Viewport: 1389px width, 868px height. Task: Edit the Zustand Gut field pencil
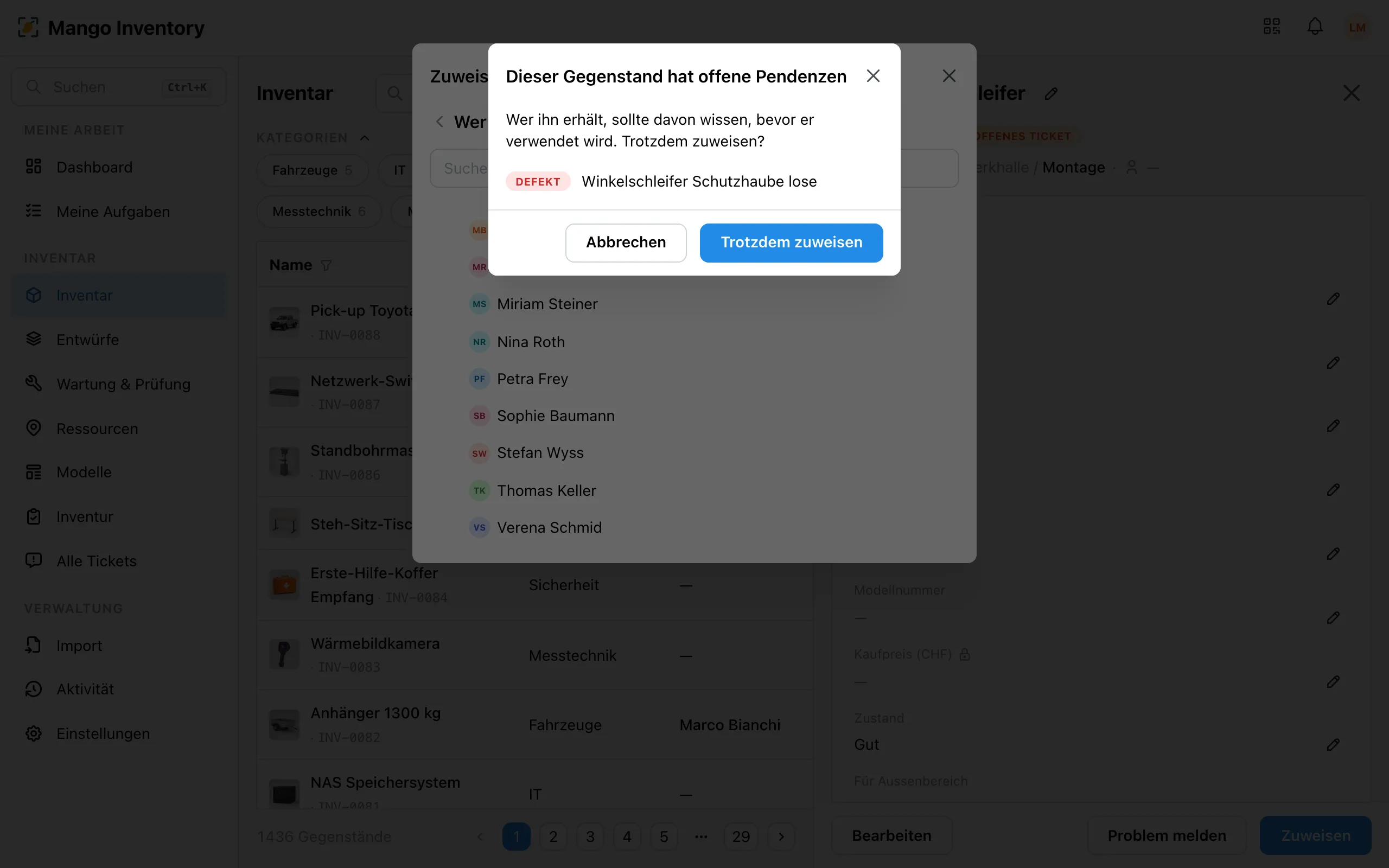coord(1333,744)
